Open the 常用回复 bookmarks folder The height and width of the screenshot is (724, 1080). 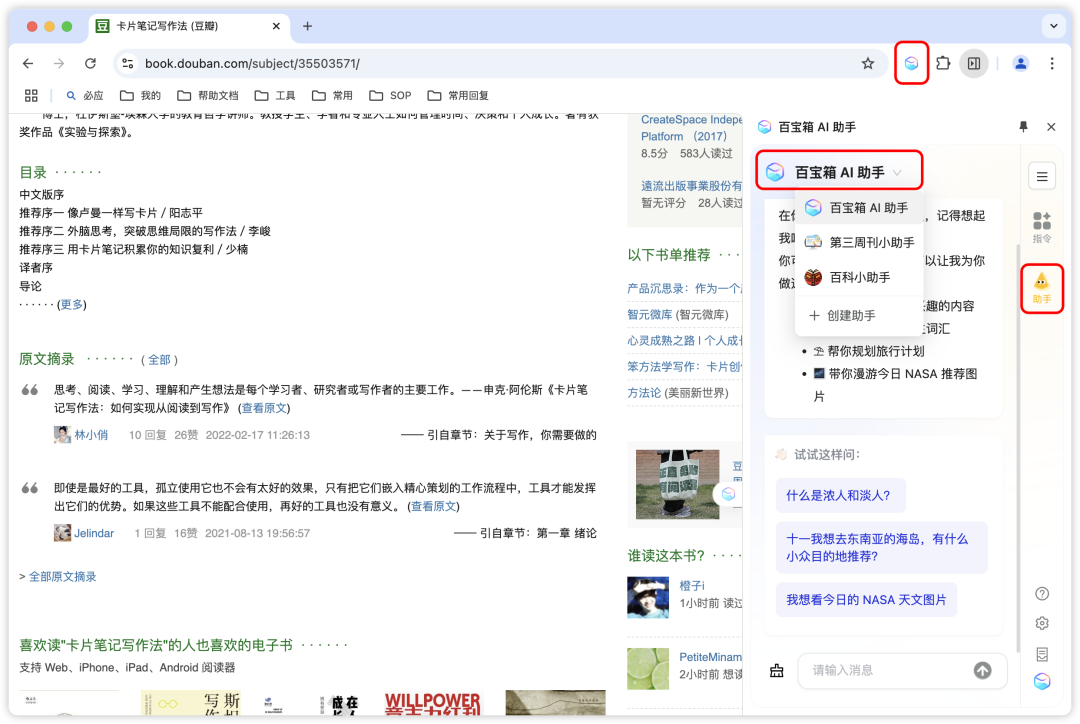click(458, 95)
